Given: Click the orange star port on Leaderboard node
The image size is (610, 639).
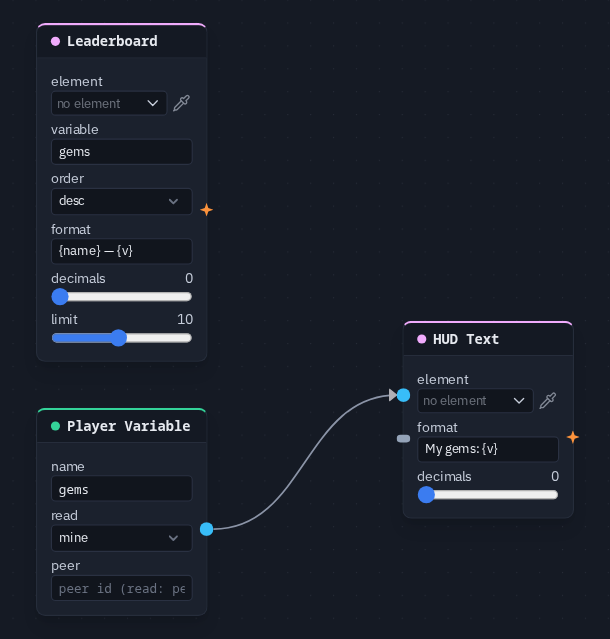Looking at the screenshot, I should tap(207, 210).
